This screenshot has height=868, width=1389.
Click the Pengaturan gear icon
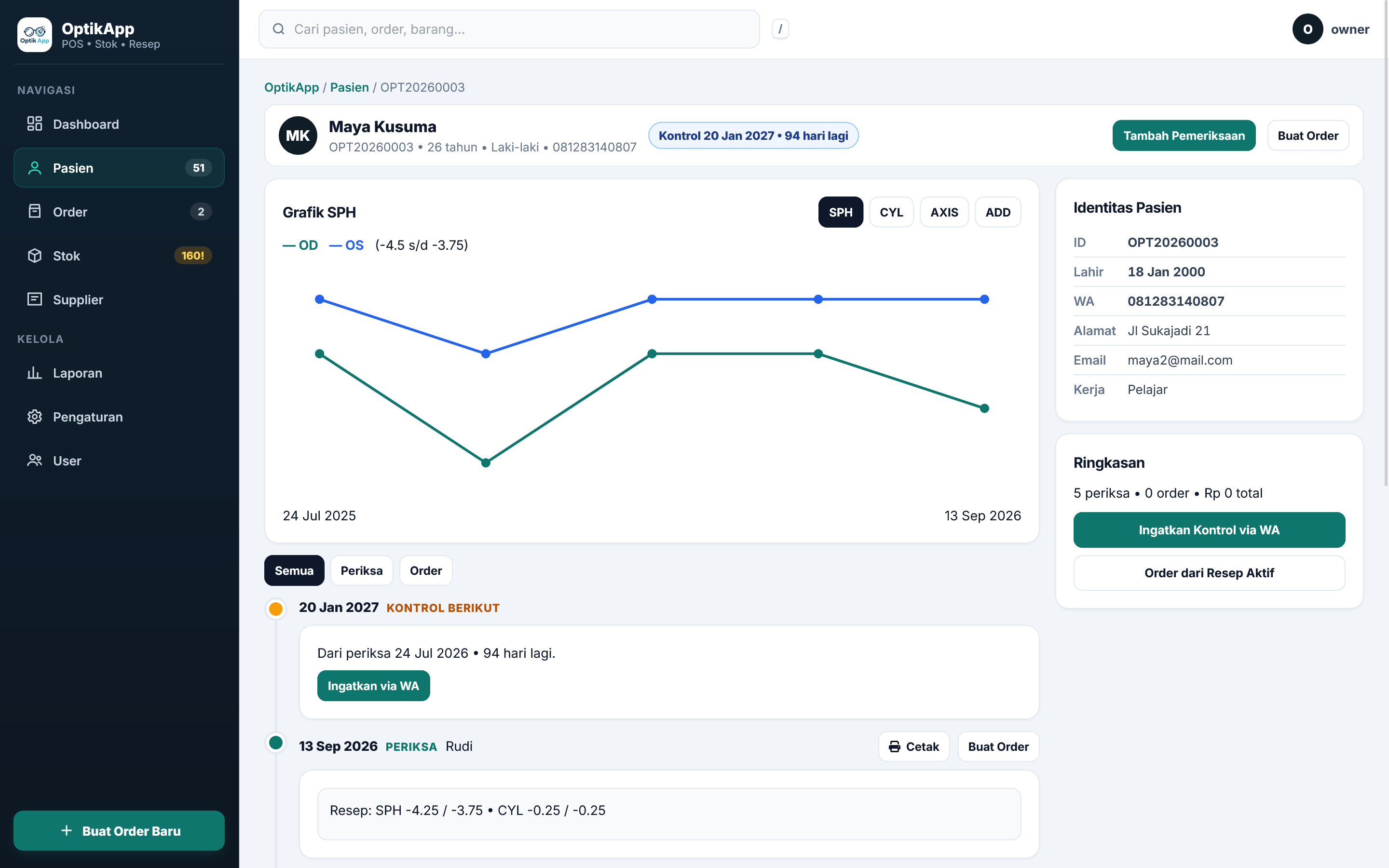click(34, 416)
